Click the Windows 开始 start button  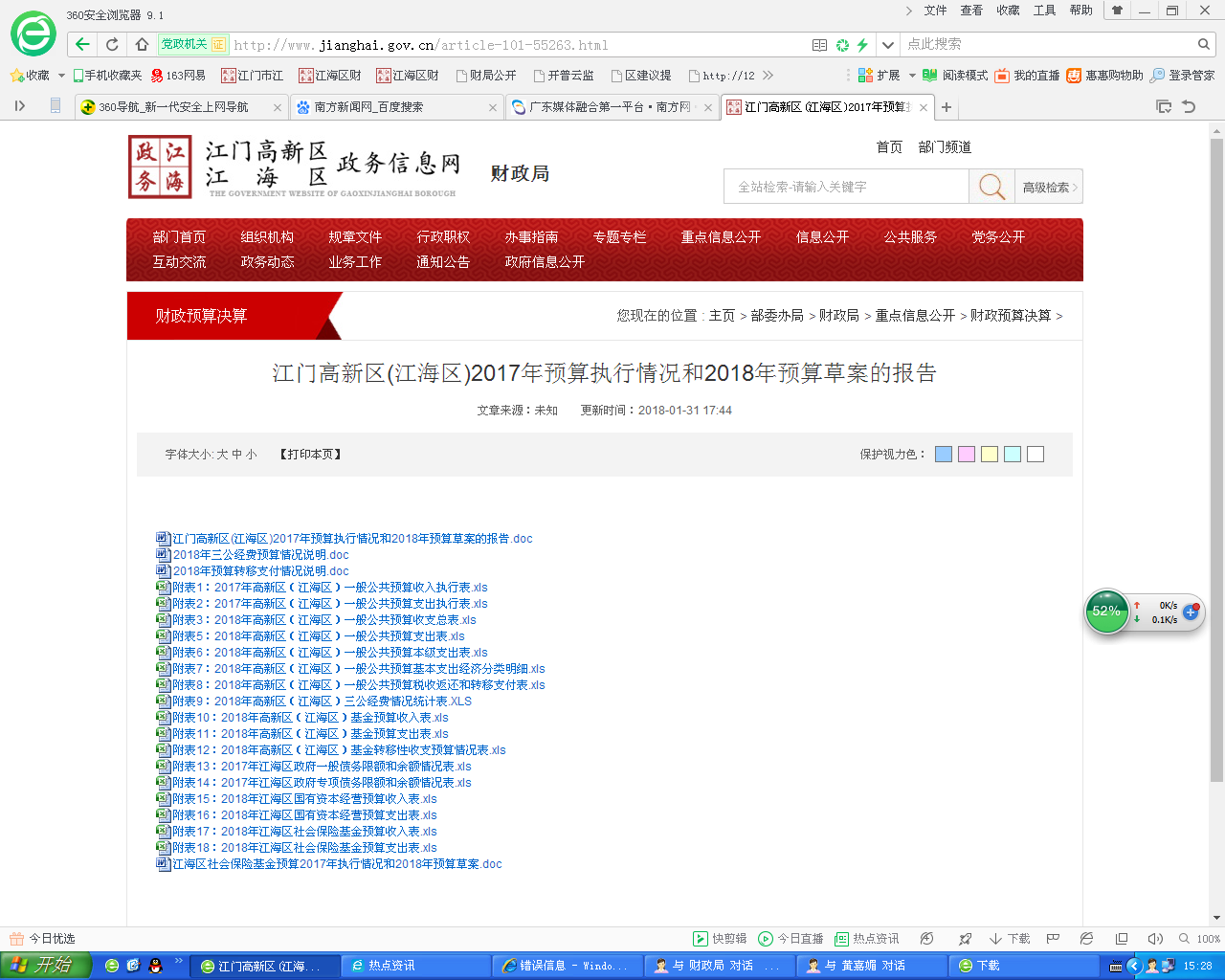coord(45,966)
